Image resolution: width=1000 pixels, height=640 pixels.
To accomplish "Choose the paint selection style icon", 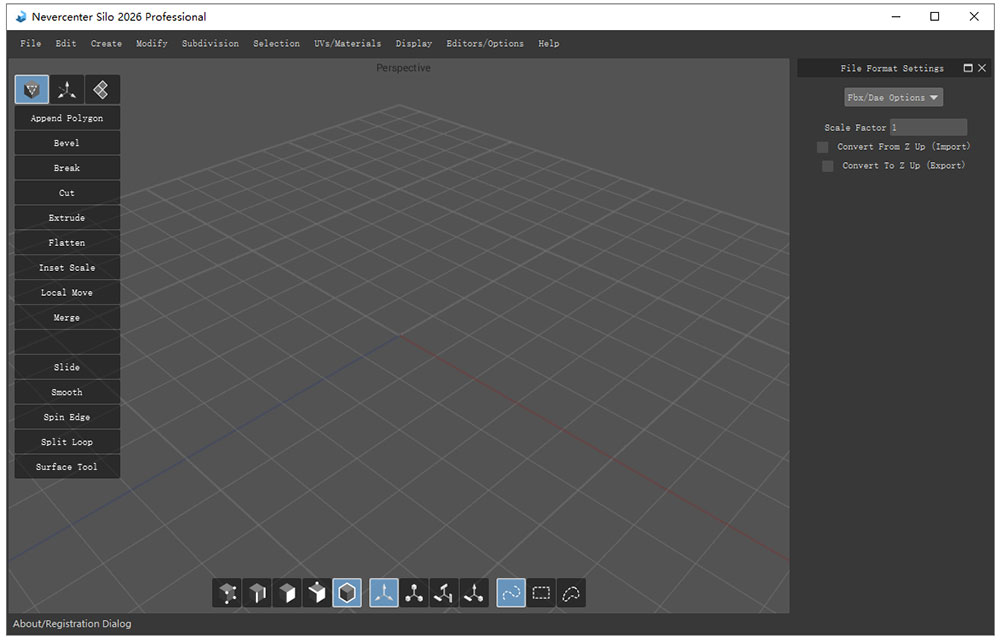I will pyautogui.click(x=511, y=593).
